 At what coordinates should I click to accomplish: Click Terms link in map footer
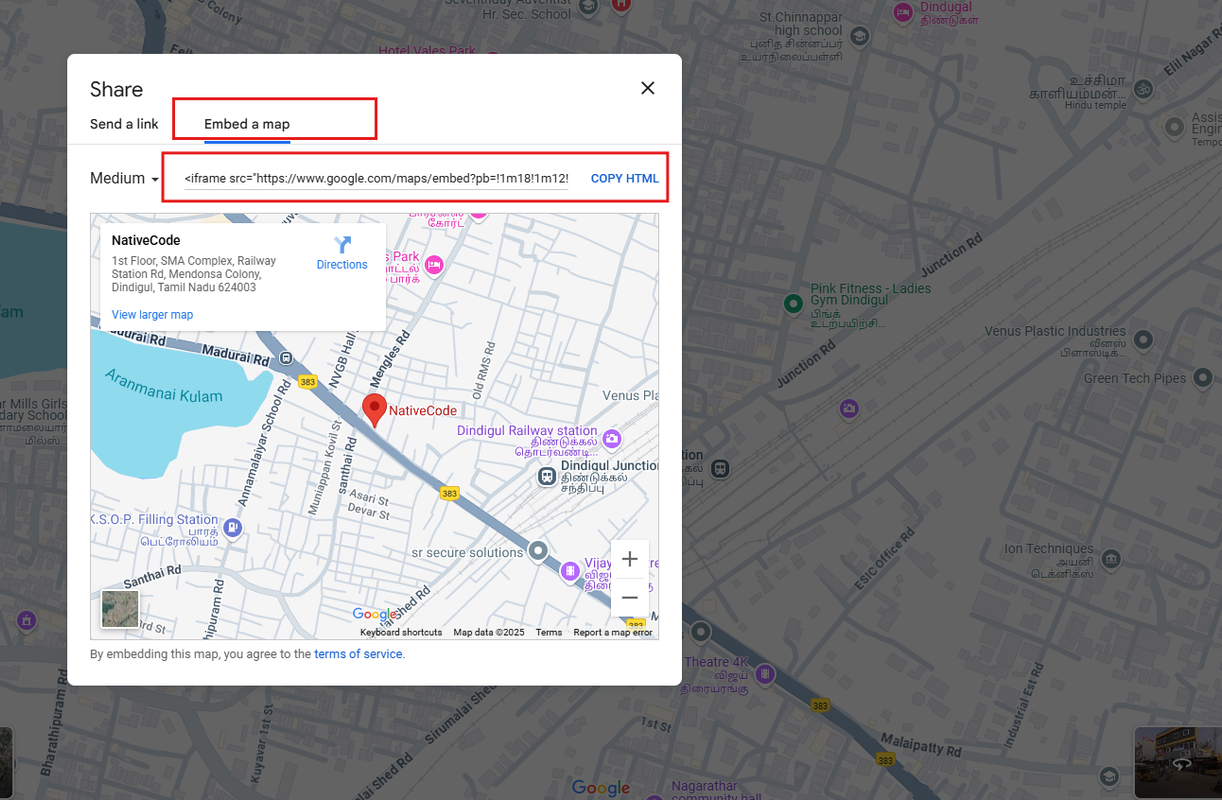pos(549,632)
